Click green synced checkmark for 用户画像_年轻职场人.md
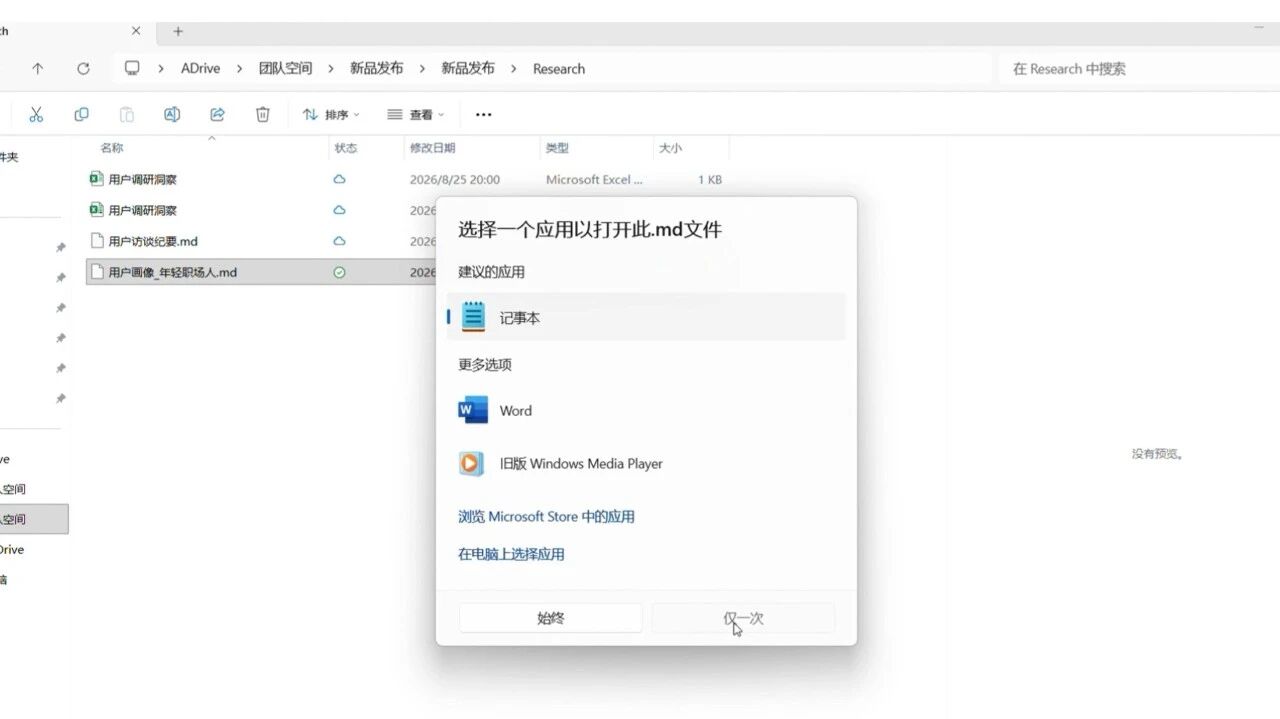This screenshot has height=719, width=1280. (x=339, y=272)
